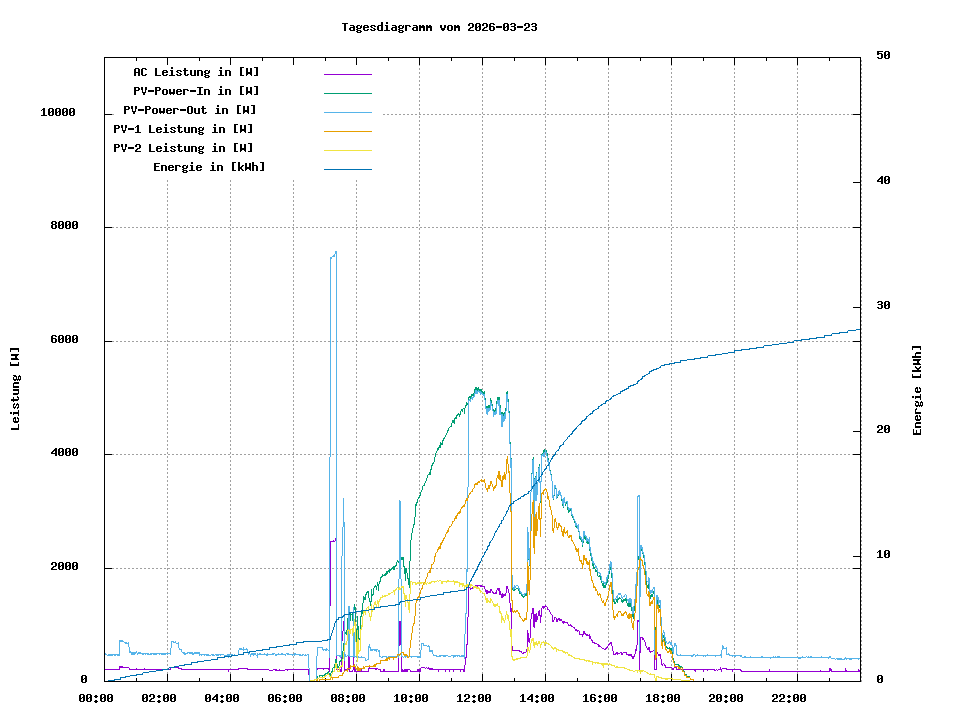
Task: Click the right axis title Energie [kWh]
Action: (917, 389)
